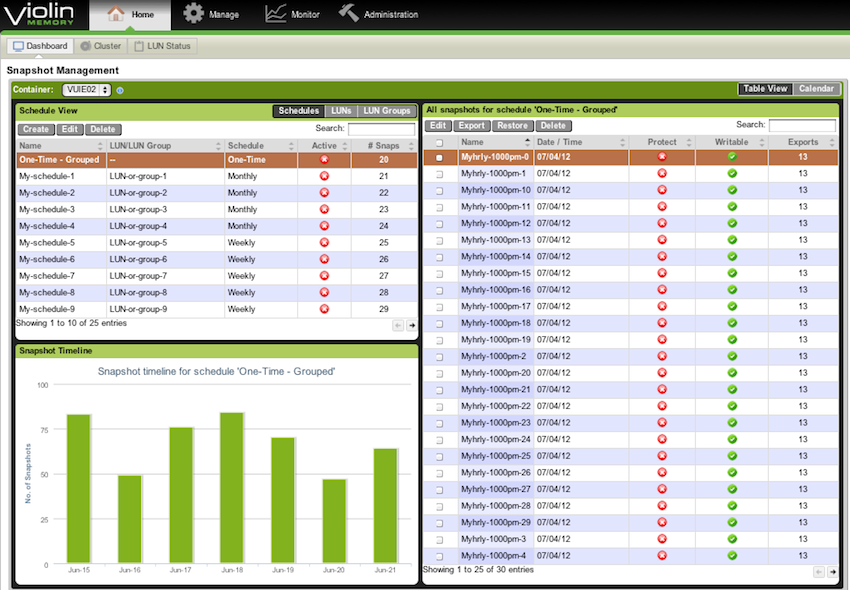Sort schedules by Name column
850x590 pixels.
61,146
